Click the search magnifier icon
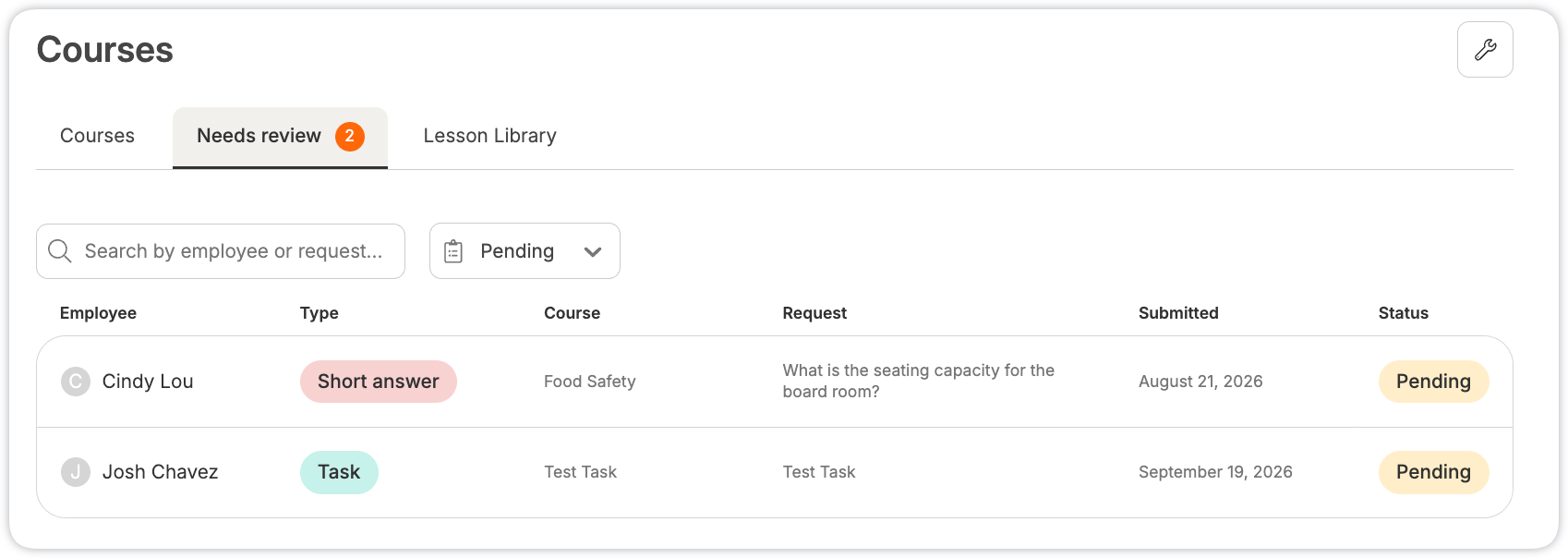Image resolution: width=1568 pixels, height=558 pixels. (60, 251)
